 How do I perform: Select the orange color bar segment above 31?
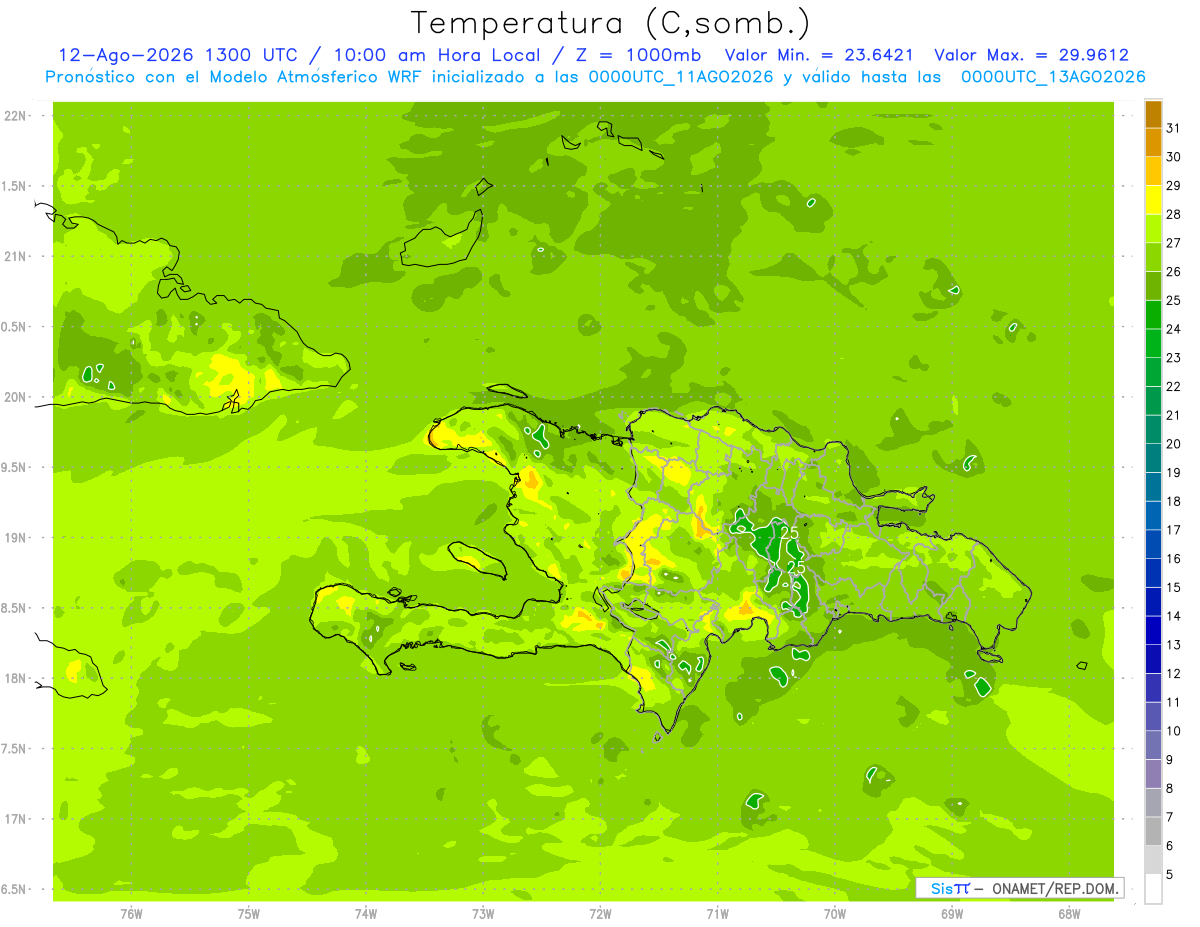coord(1153,113)
